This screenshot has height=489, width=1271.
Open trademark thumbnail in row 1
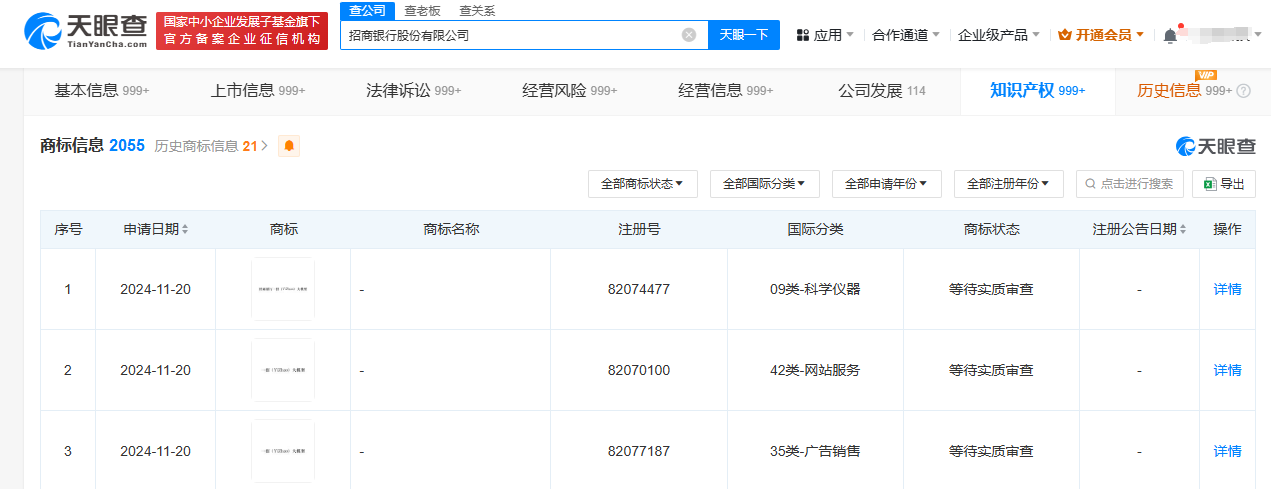(283, 289)
